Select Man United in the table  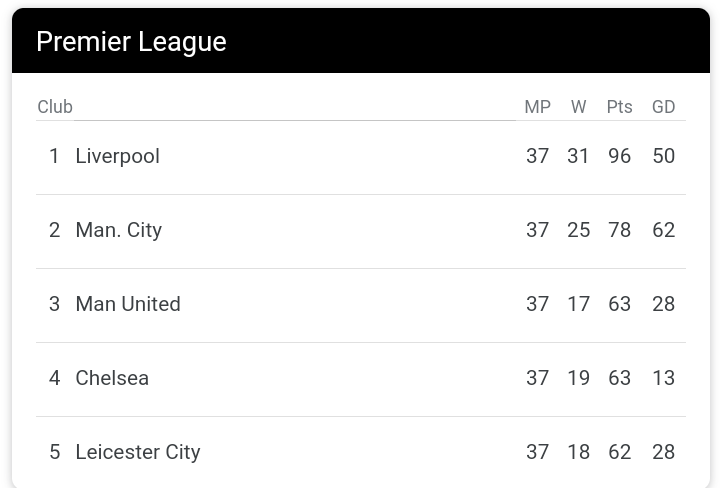click(x=128, y=304)
